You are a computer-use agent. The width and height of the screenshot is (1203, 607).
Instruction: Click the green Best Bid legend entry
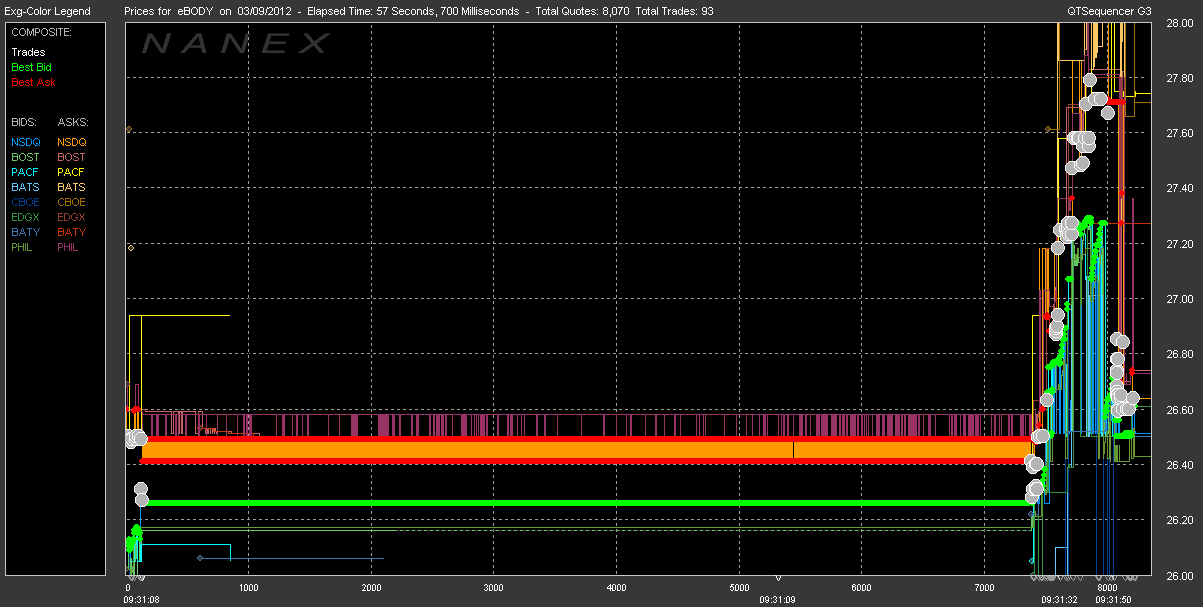click(x=33, y=67)
